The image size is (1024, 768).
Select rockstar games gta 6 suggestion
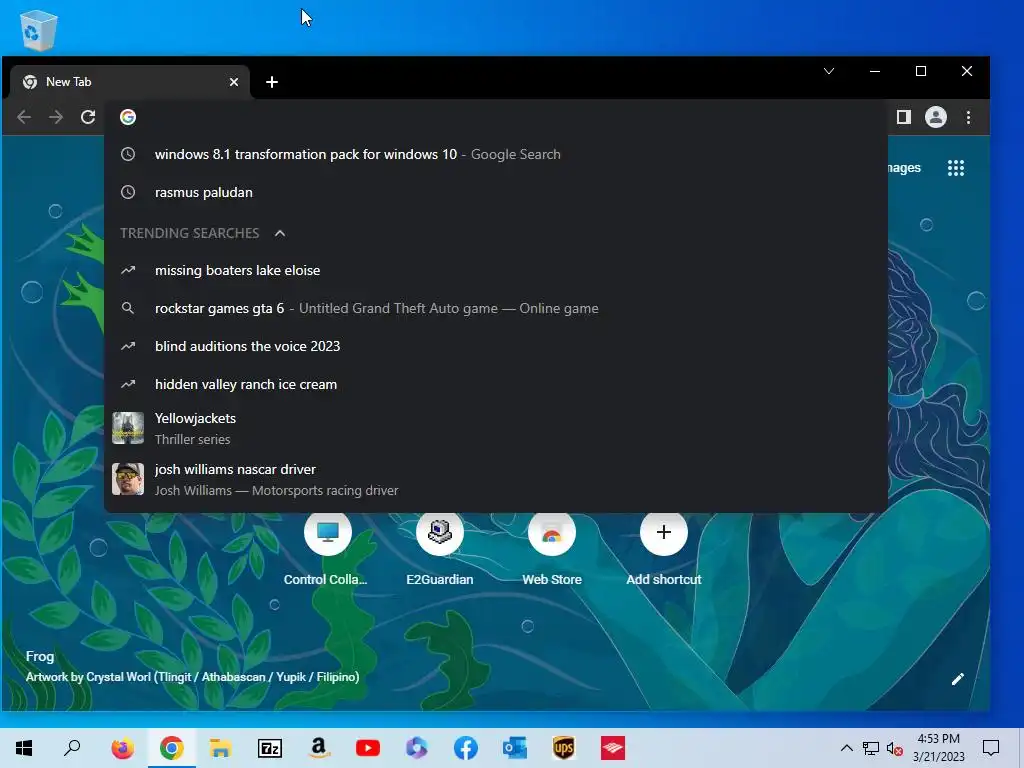496,308
